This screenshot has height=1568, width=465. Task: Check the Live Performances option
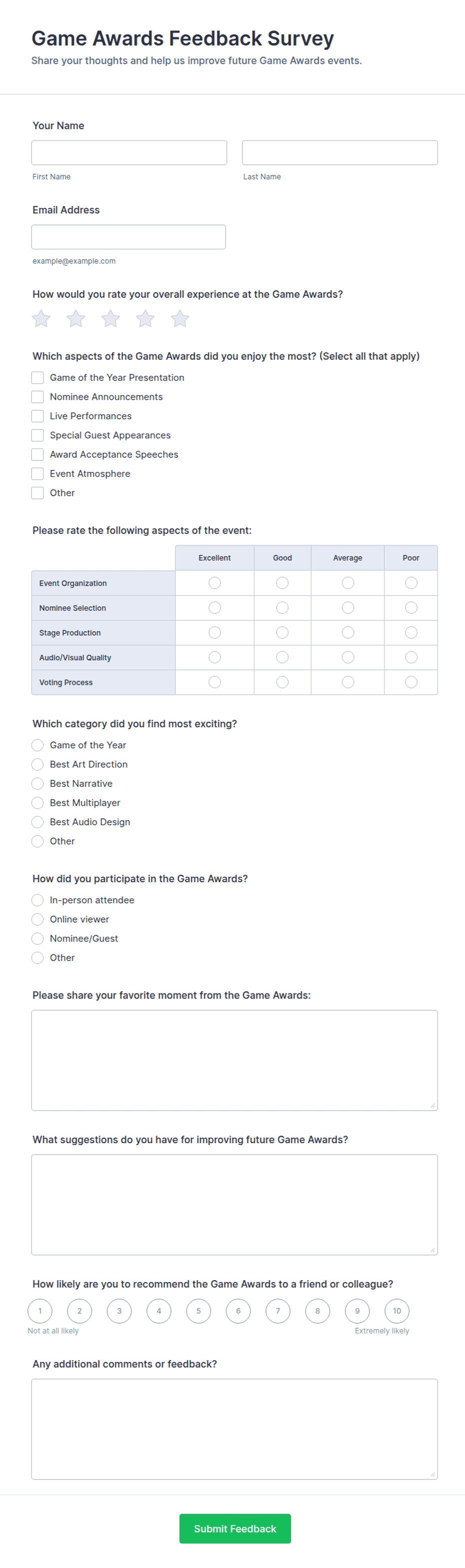[x=37, y=416]
